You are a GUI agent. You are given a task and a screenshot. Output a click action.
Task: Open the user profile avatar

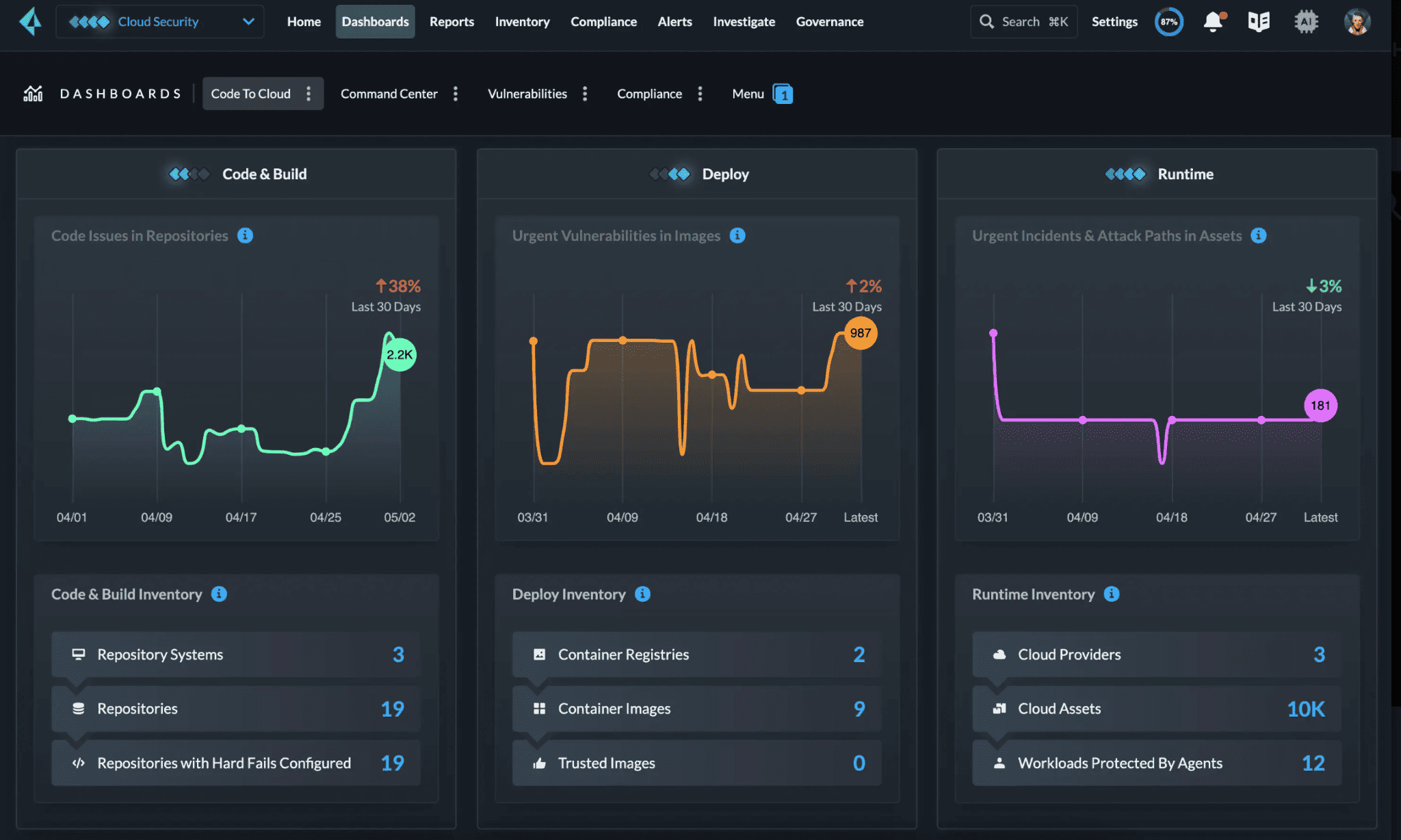(1357, 22)
